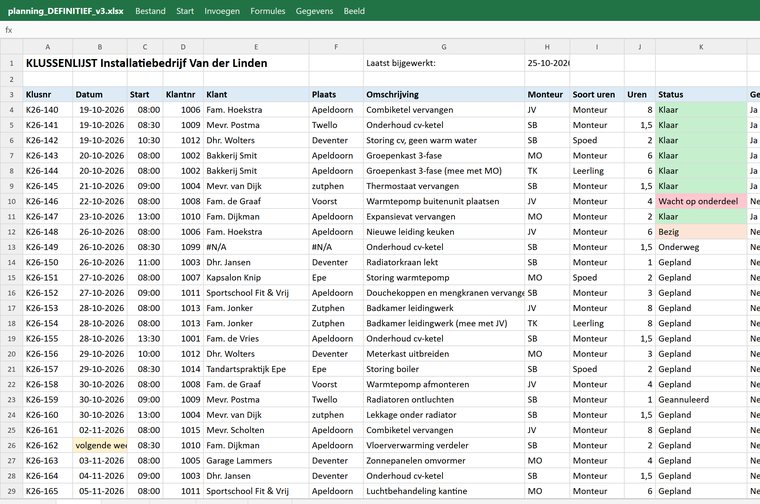The image size is (760, 504).
Task: Open the Formules menu
Action: (x=268, y=11)
